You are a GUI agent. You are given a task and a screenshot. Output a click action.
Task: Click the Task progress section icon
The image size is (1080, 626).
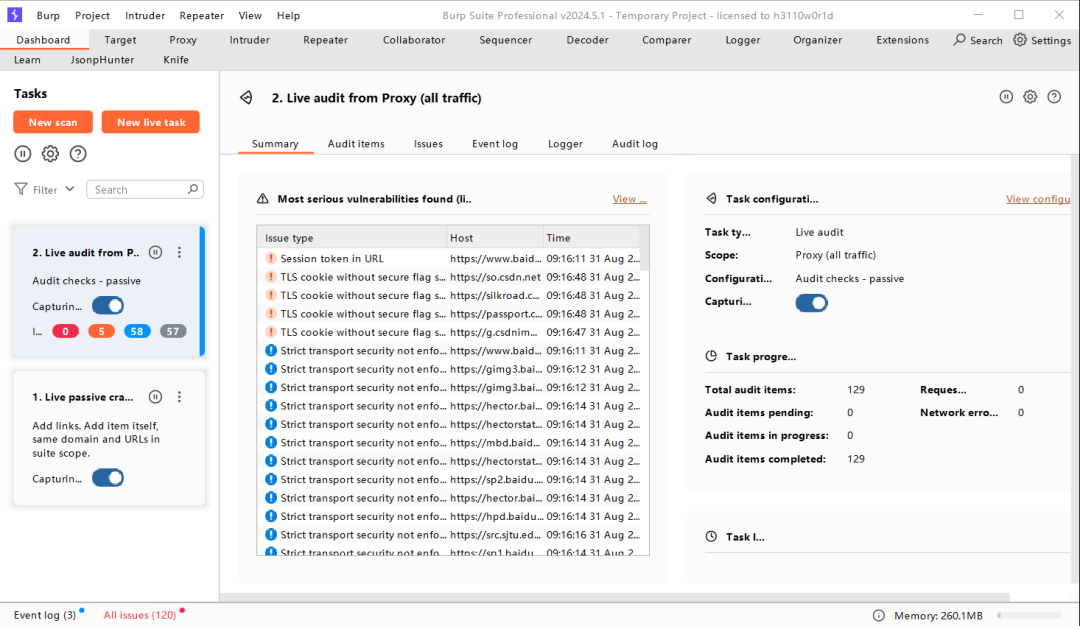(x=711, y=356)
